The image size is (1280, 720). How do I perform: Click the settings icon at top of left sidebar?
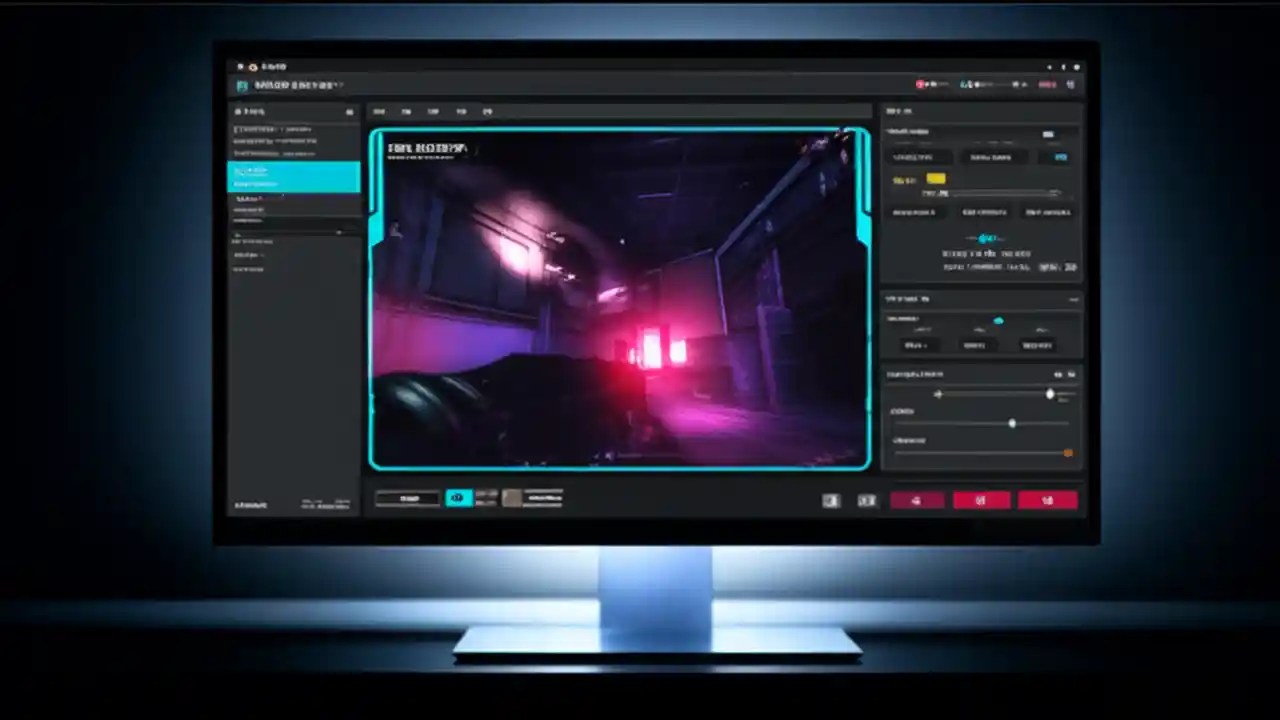tap(238, 111)
